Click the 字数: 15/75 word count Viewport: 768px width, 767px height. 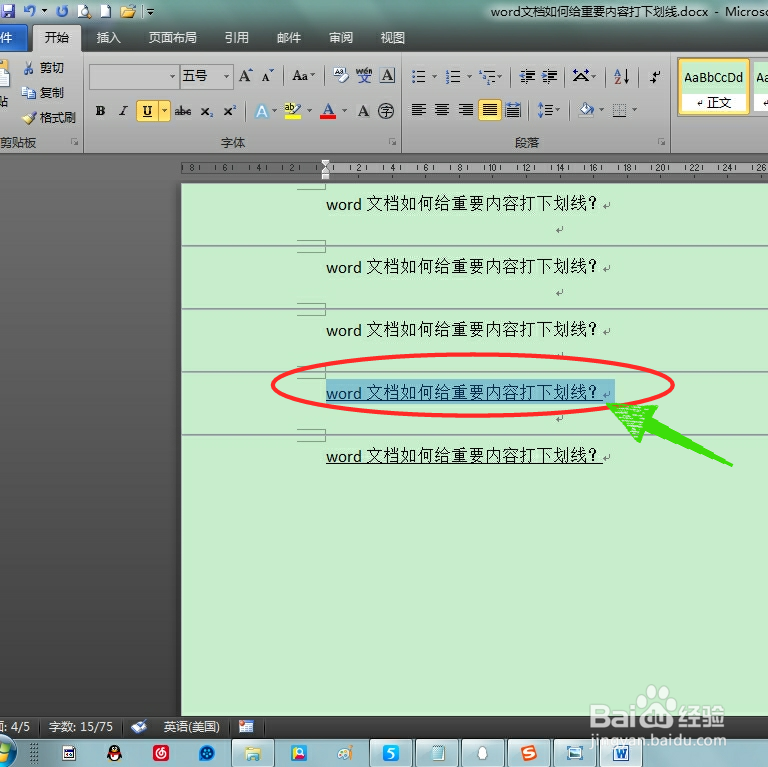tap(81, 726)
